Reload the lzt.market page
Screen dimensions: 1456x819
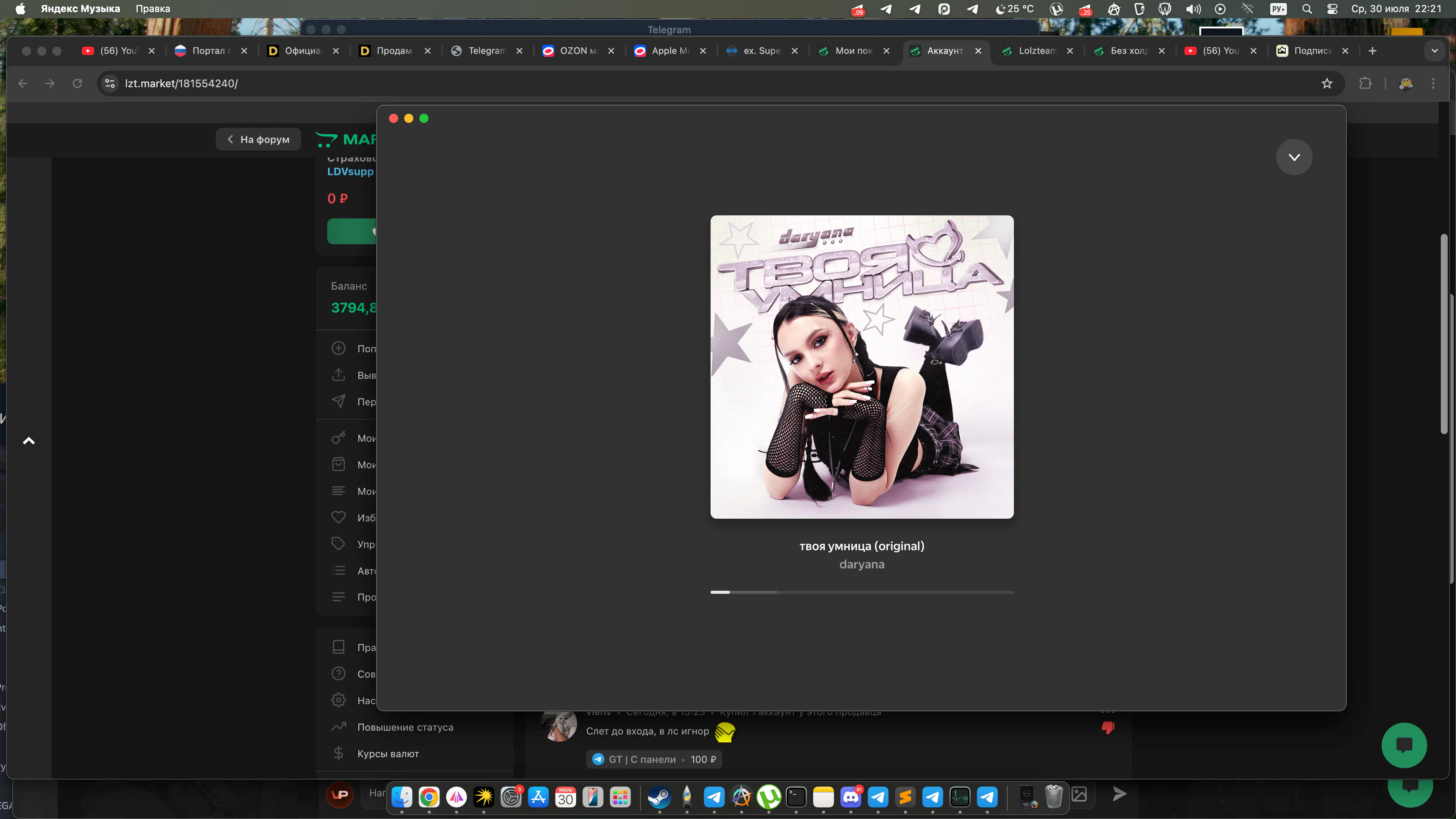[x=77, y=84]
